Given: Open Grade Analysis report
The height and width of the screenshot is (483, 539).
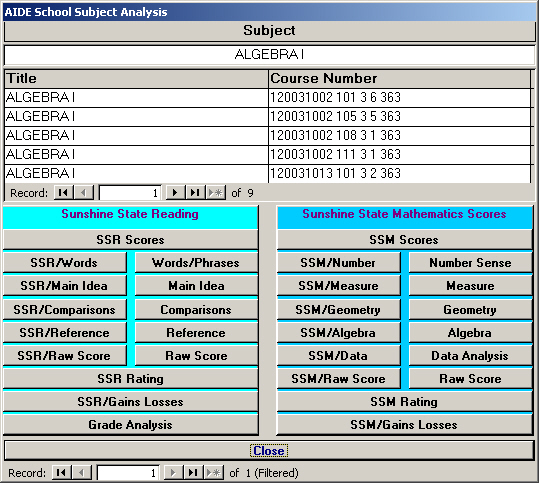Looking at the screenshot, I should pos(130,425).
